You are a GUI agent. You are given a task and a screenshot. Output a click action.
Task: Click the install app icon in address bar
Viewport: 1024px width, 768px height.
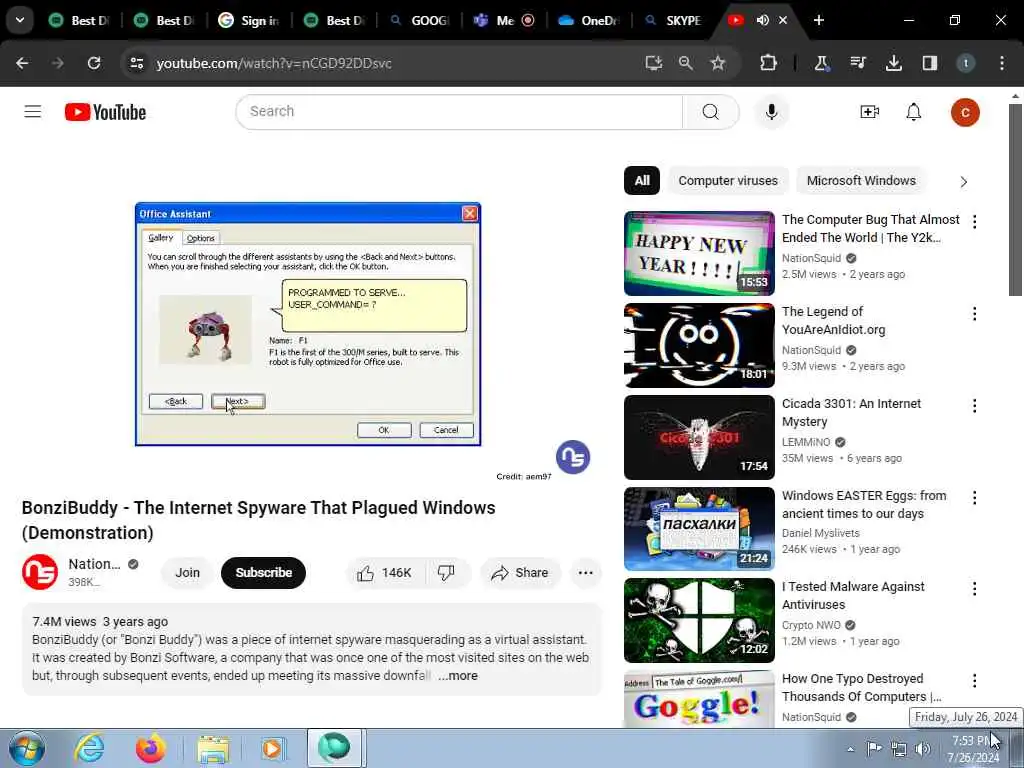click(654, 63)
